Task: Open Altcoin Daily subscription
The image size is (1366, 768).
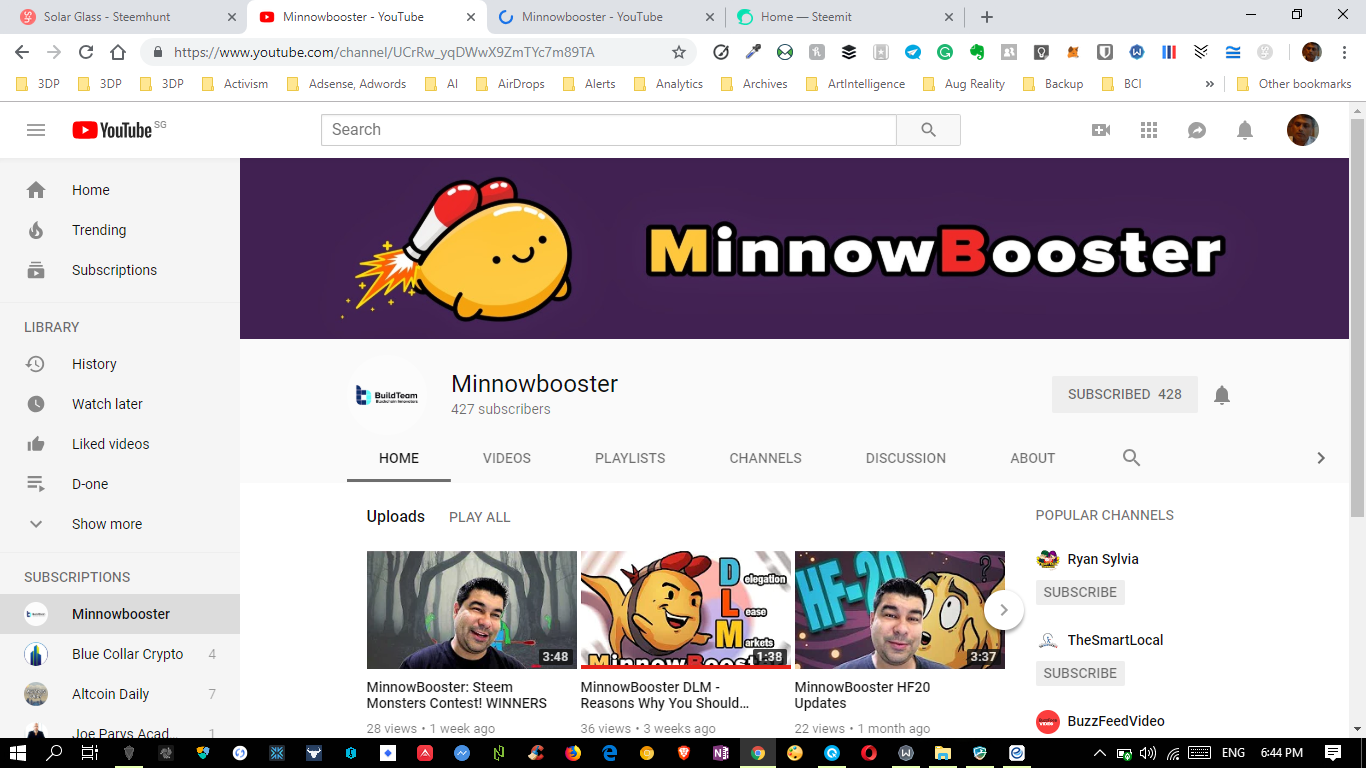Action: pos(120,694)
